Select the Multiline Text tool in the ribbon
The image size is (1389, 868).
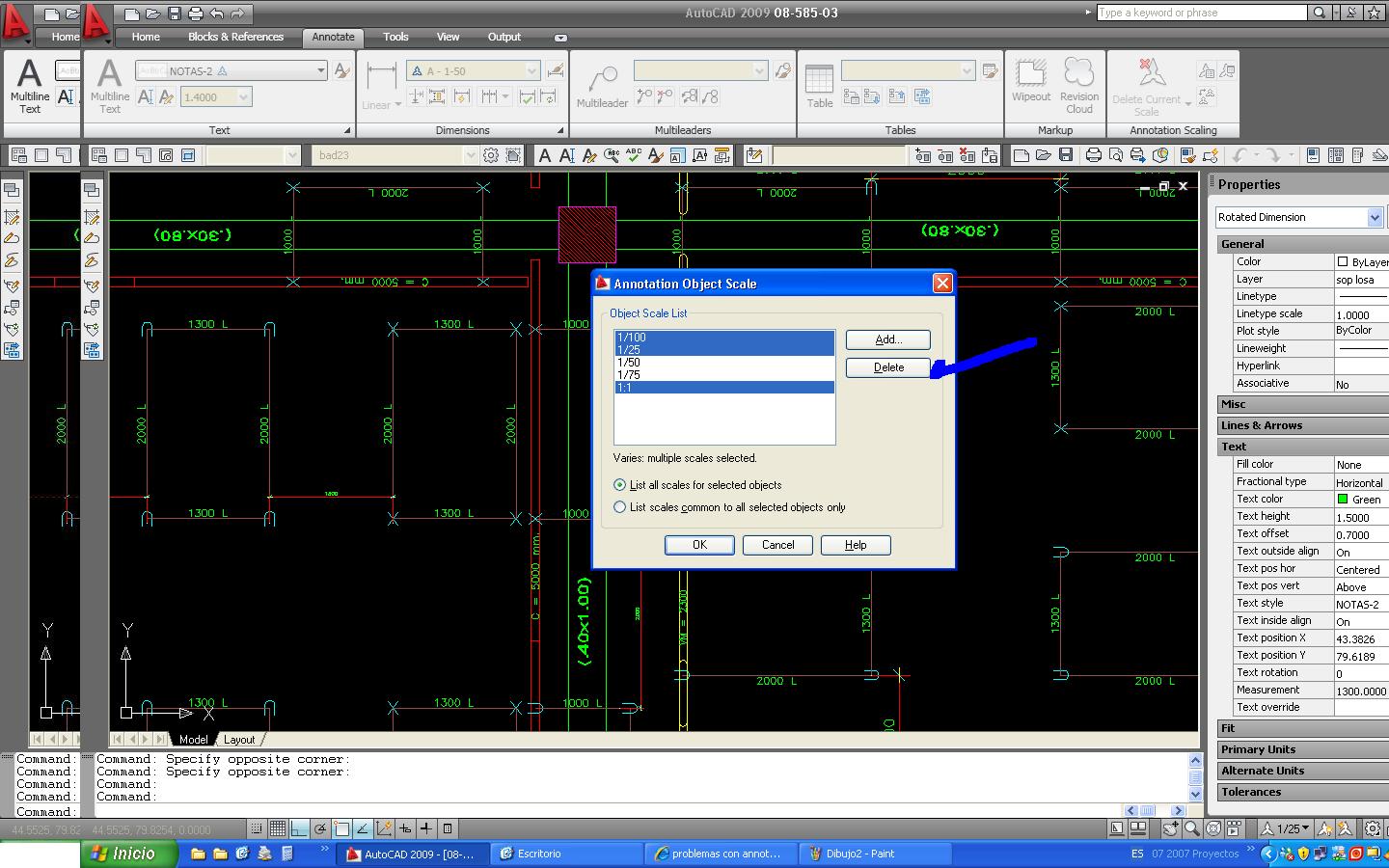coord(110,86)
